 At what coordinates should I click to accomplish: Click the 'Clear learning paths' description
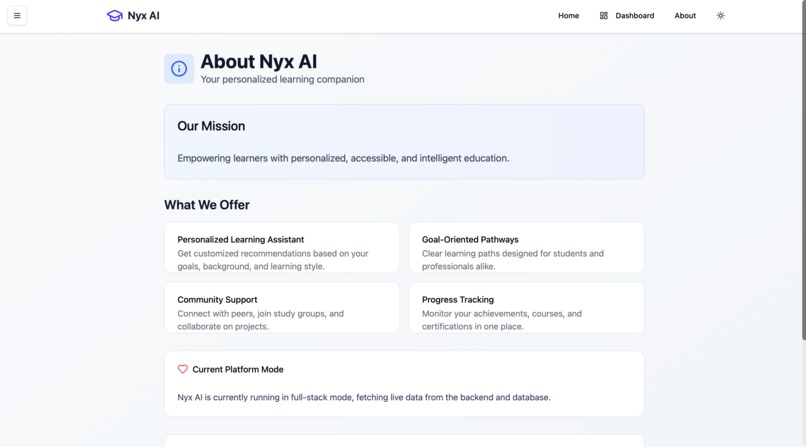point(513,260)
